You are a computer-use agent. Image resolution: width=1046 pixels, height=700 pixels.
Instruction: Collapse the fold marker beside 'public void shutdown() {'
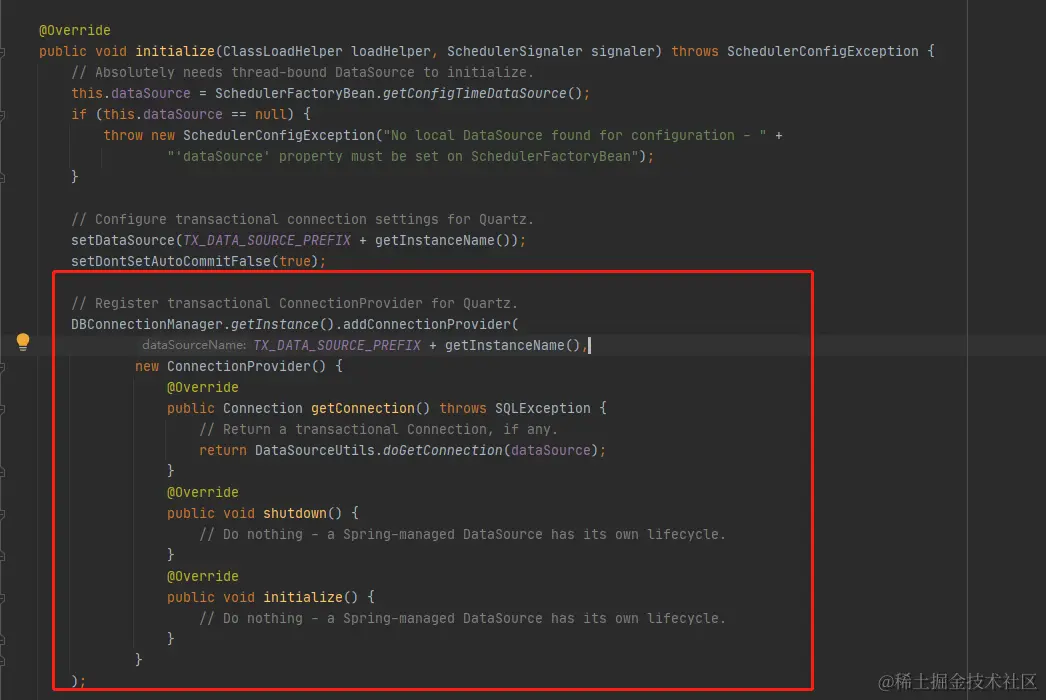click(3, 514)
